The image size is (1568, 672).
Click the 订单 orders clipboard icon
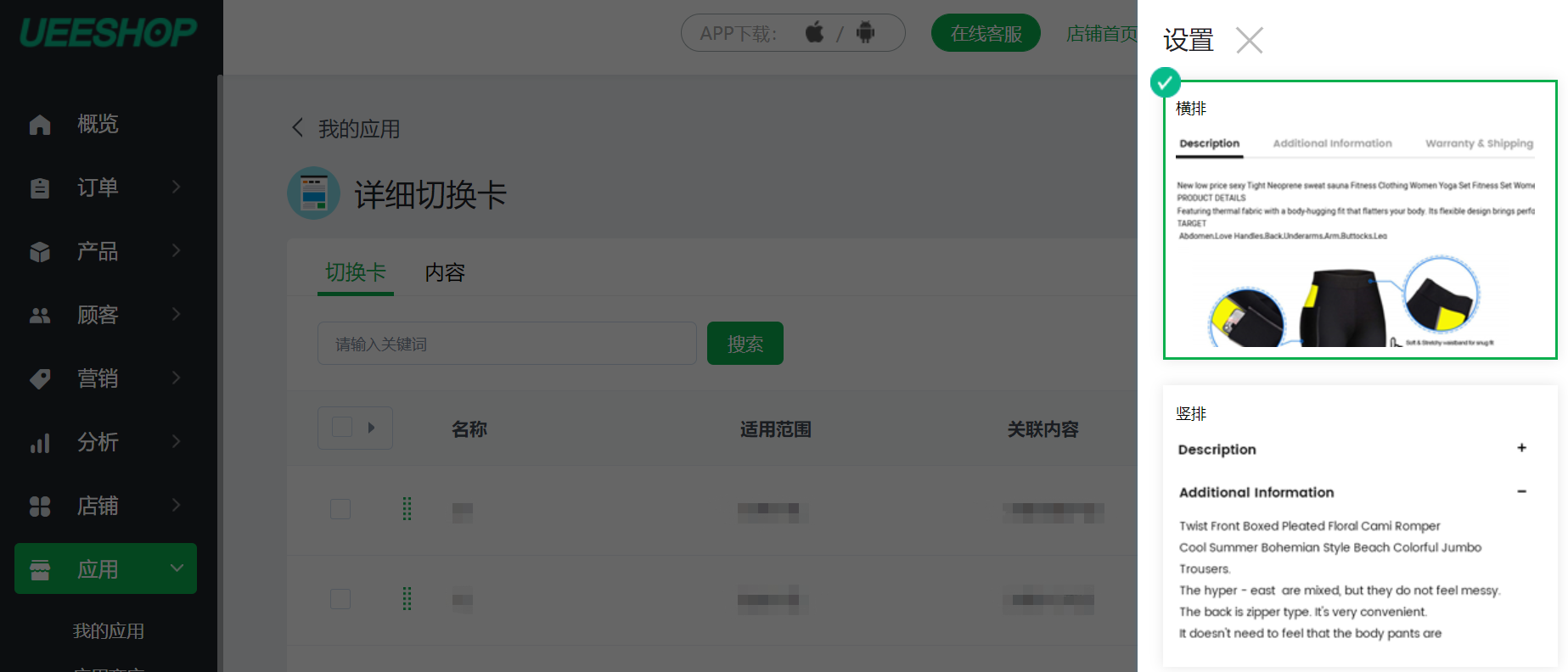[40, 188]
